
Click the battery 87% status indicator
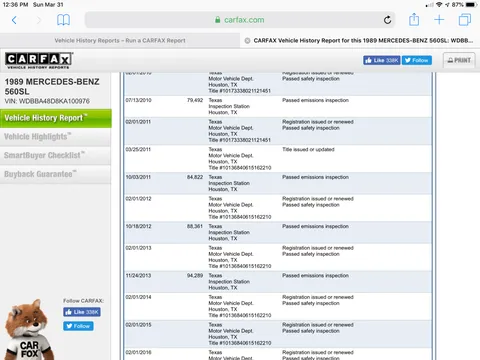click(465, 5)
